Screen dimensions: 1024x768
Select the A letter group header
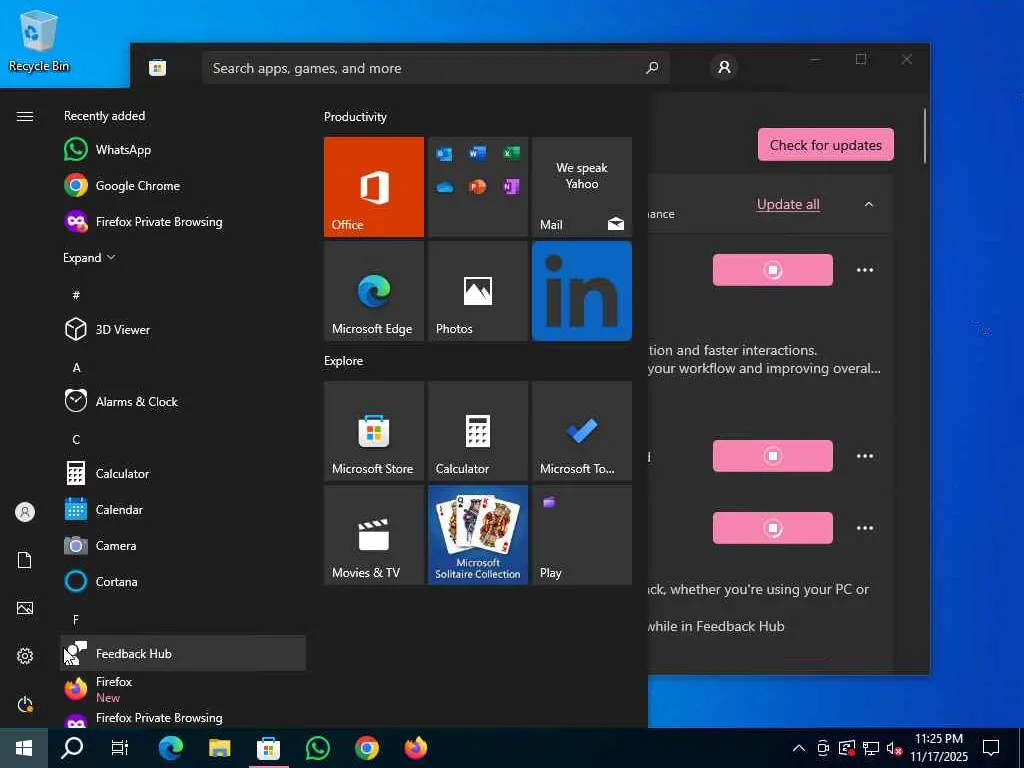click(x=76, y=368)
